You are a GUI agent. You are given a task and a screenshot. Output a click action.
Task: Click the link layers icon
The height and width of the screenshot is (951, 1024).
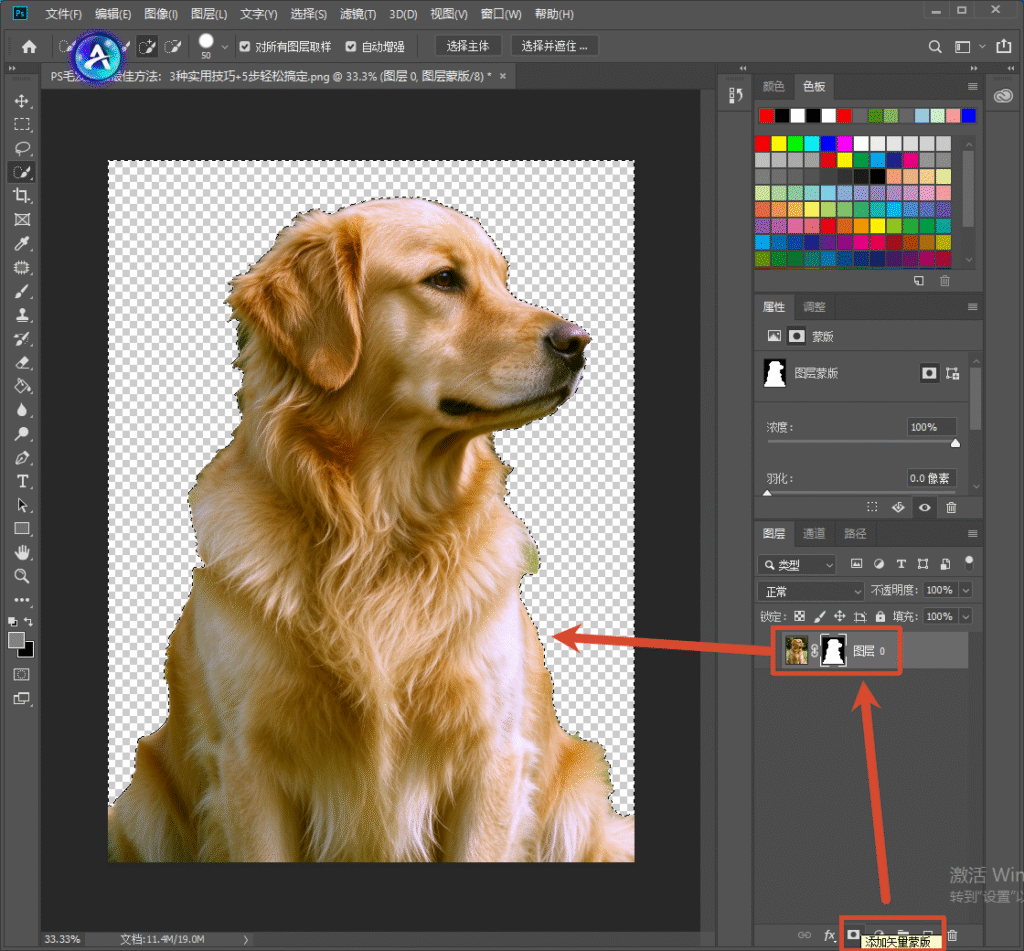tap(805, 935)
